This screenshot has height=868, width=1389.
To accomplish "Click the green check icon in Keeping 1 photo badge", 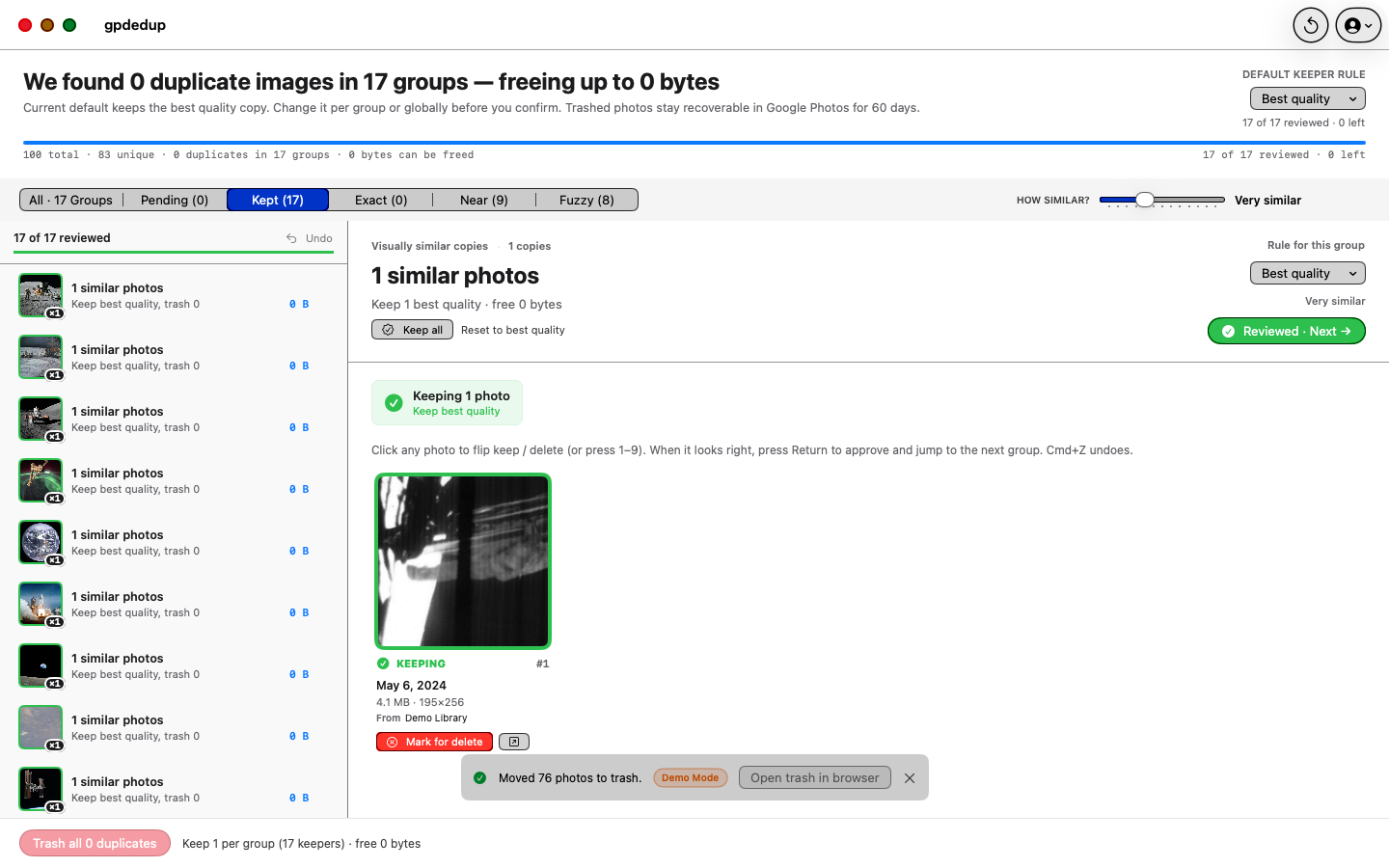I will [x=394, y=403].
